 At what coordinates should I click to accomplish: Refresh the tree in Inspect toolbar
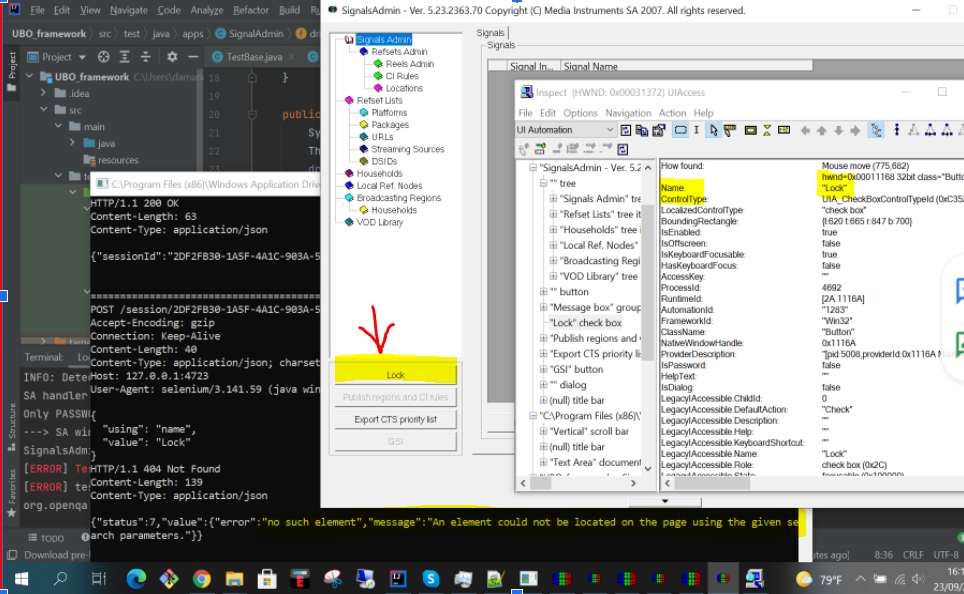624,128
